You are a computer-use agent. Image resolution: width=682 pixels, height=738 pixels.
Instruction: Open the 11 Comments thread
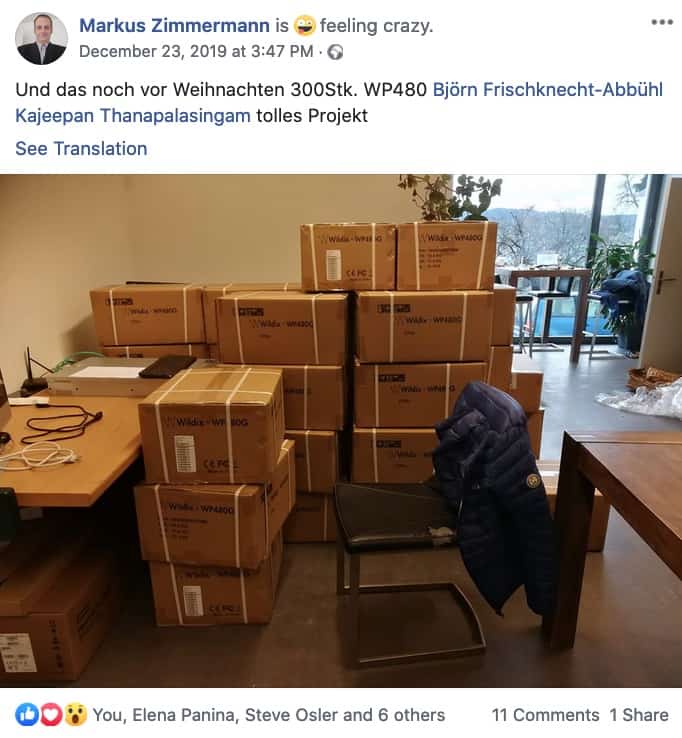click(x=545, y=715)
